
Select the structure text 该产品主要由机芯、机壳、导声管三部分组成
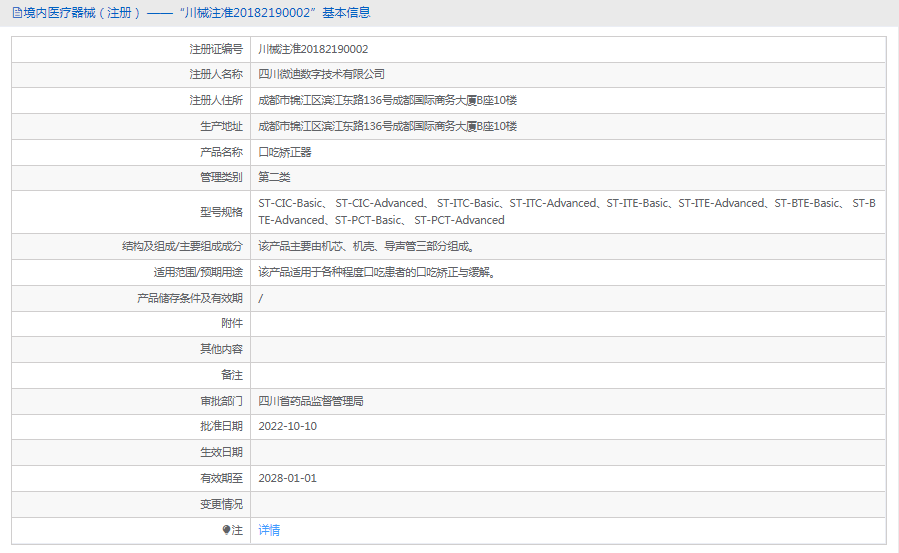pos(366,246)
